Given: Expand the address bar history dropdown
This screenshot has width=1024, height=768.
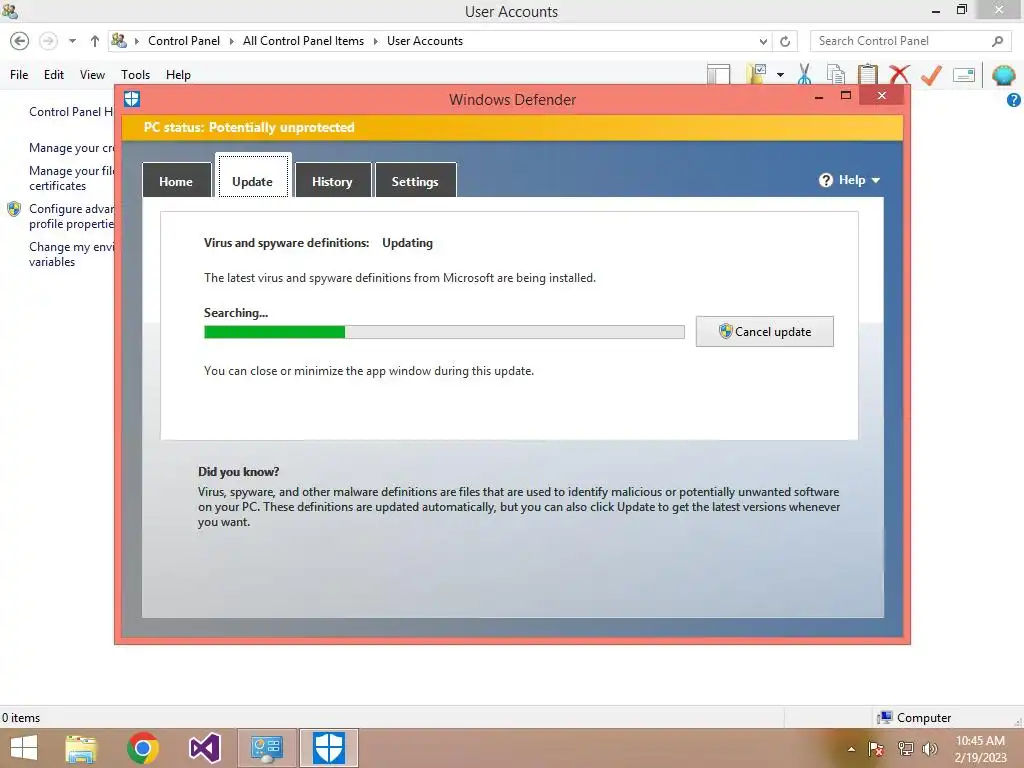Looking at the screenshot, I should (763, 41).
